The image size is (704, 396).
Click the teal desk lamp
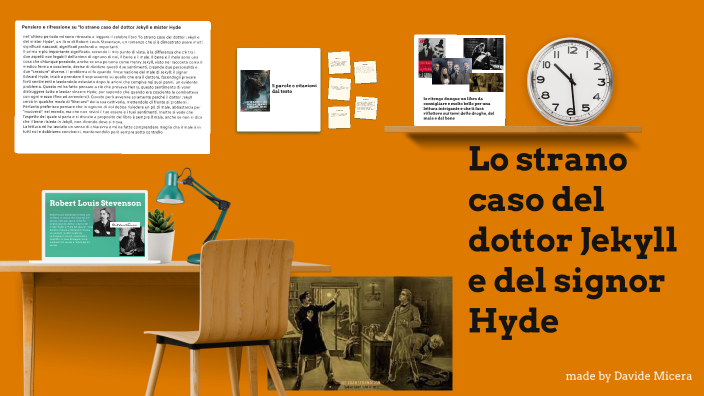(193, 215)
